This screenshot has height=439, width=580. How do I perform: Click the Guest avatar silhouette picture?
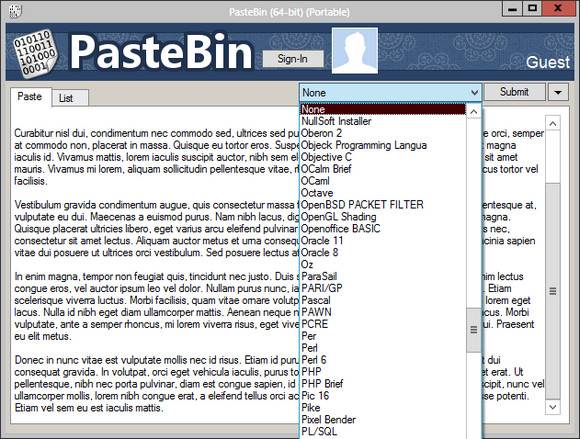tap(355, 51)
